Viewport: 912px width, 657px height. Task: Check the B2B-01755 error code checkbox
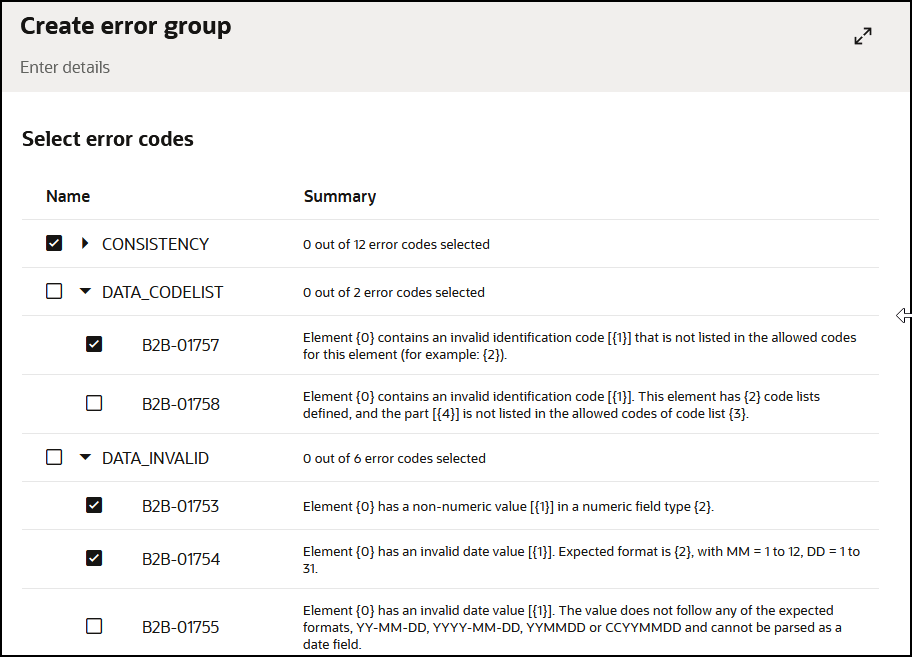[94, 626]
